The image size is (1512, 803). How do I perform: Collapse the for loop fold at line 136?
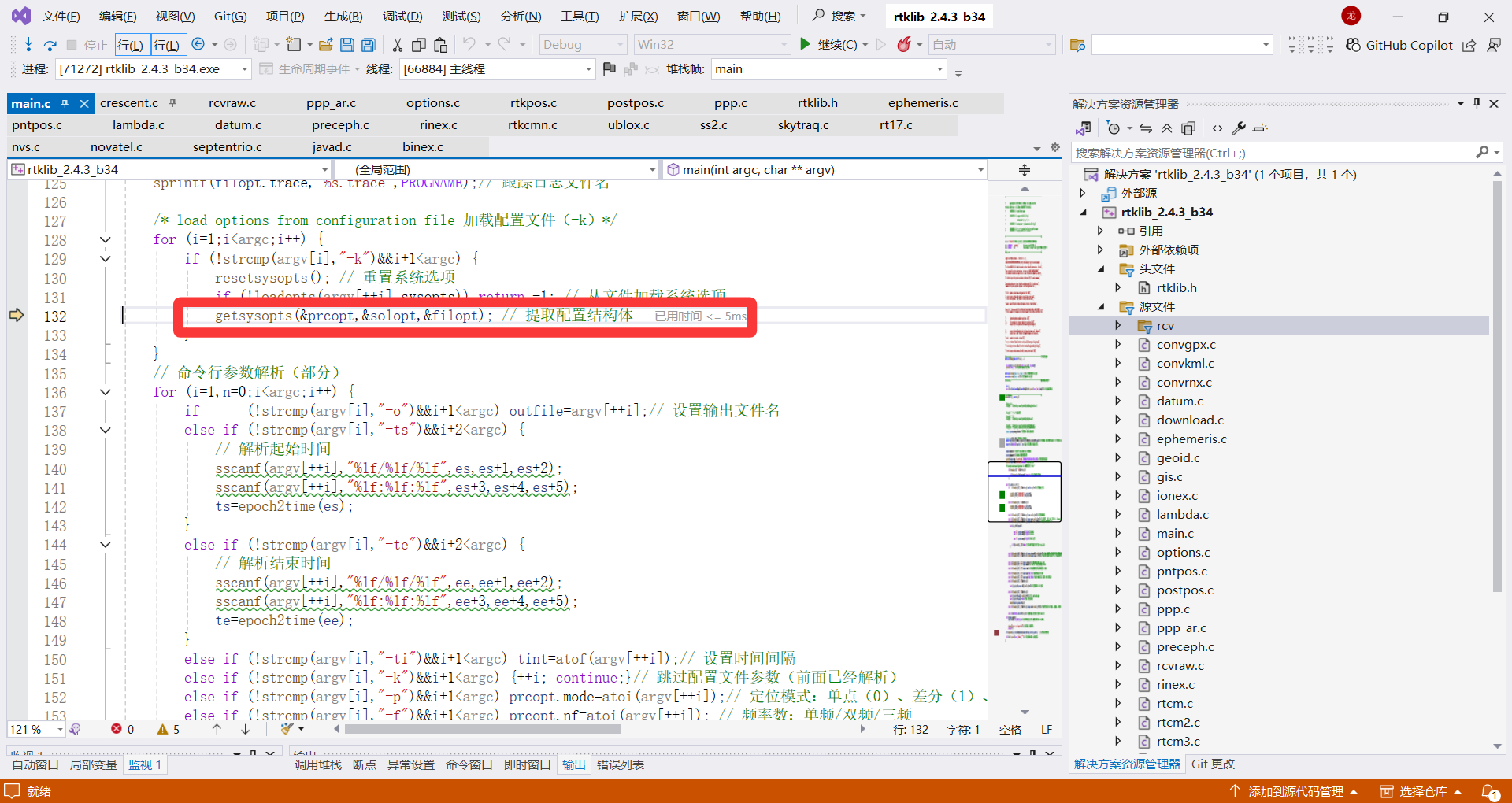(105, 392)
